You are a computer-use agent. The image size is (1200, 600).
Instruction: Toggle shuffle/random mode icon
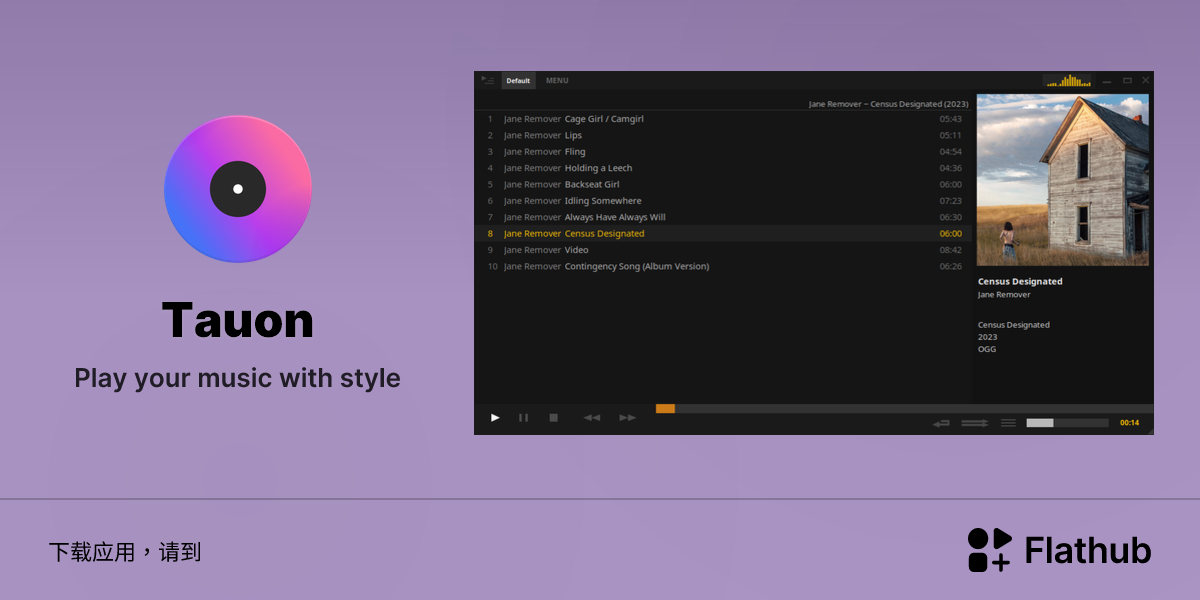point(975,423)
